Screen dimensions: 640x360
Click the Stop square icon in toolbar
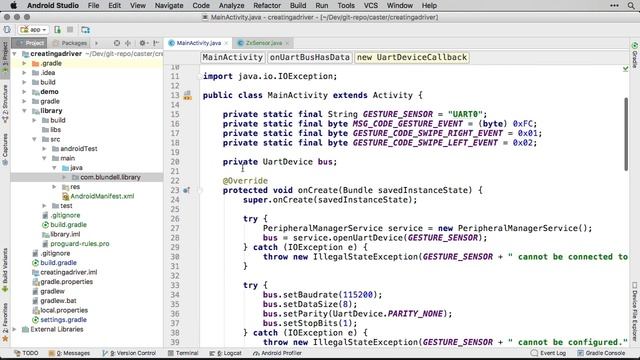(x=70, y=30)
